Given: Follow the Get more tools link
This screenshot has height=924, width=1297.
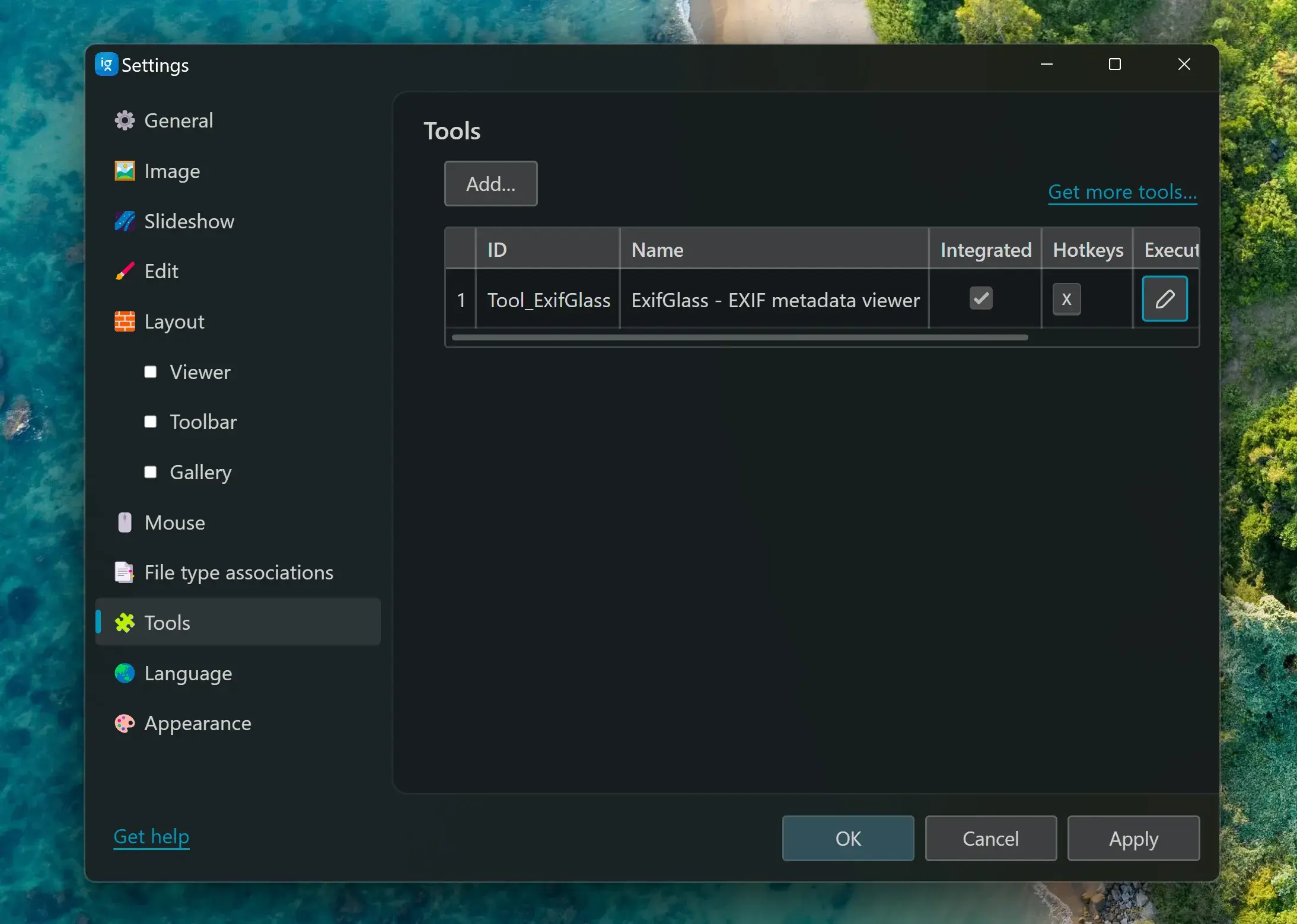Looking at the screenshot, I should (x=1122, y=192).
